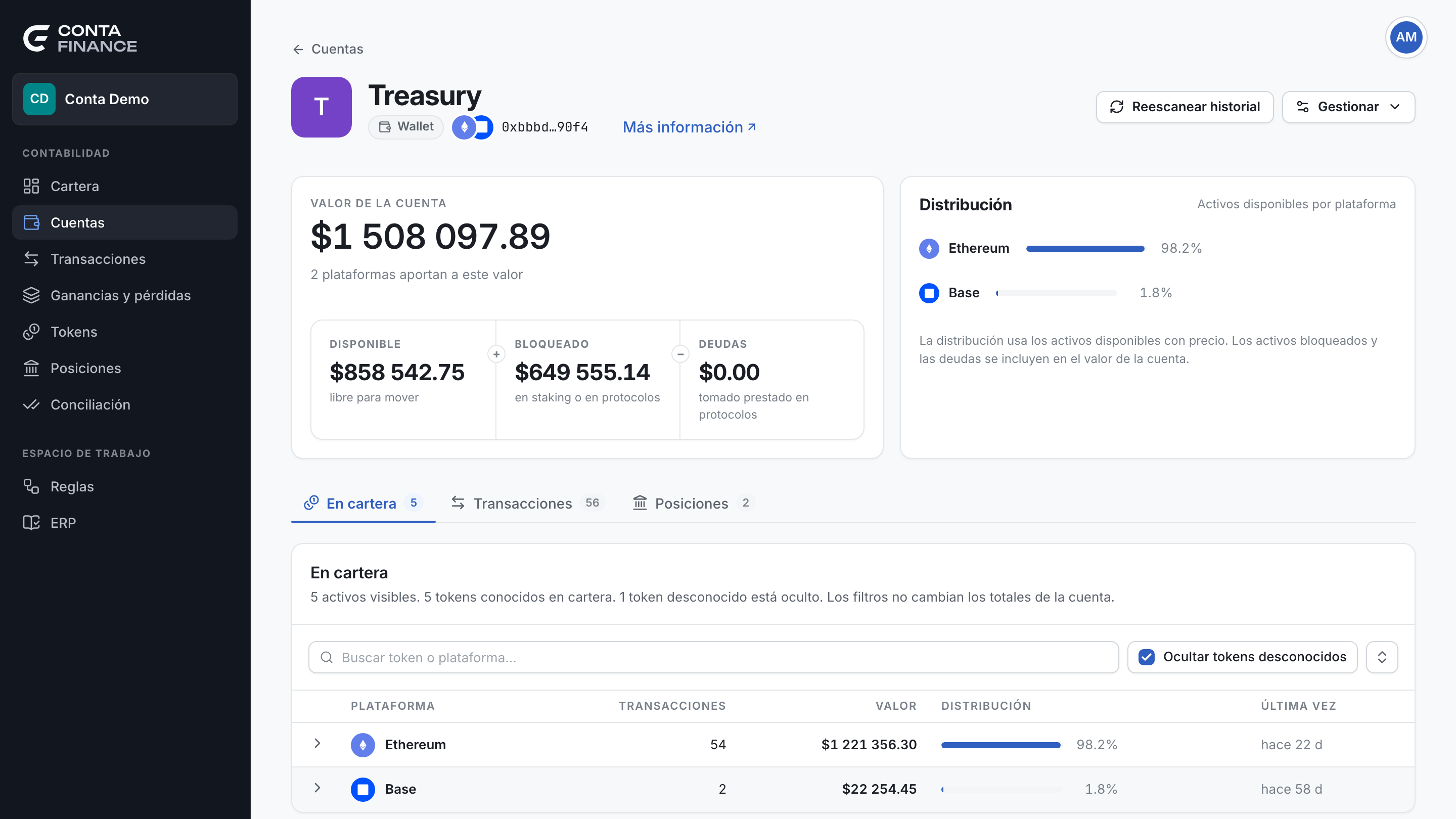1456x819 pixels.
Task: Click the $1 221 356.30 value cell
Action: 869,744
